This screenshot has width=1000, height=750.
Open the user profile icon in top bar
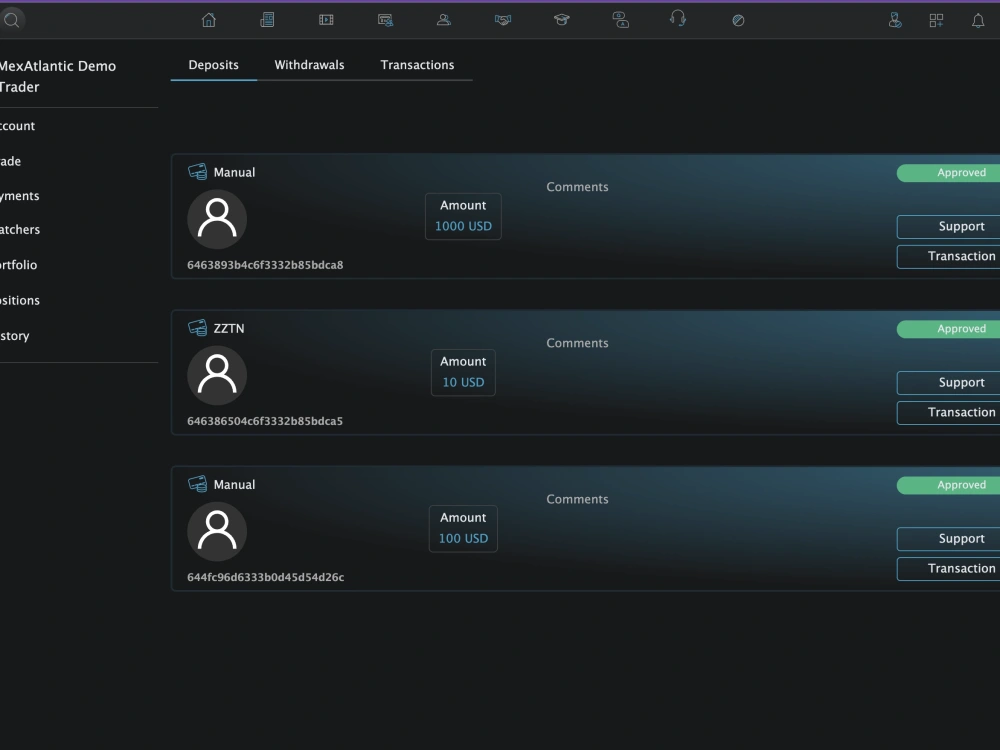pyautogui.click(x=444, y=20)
